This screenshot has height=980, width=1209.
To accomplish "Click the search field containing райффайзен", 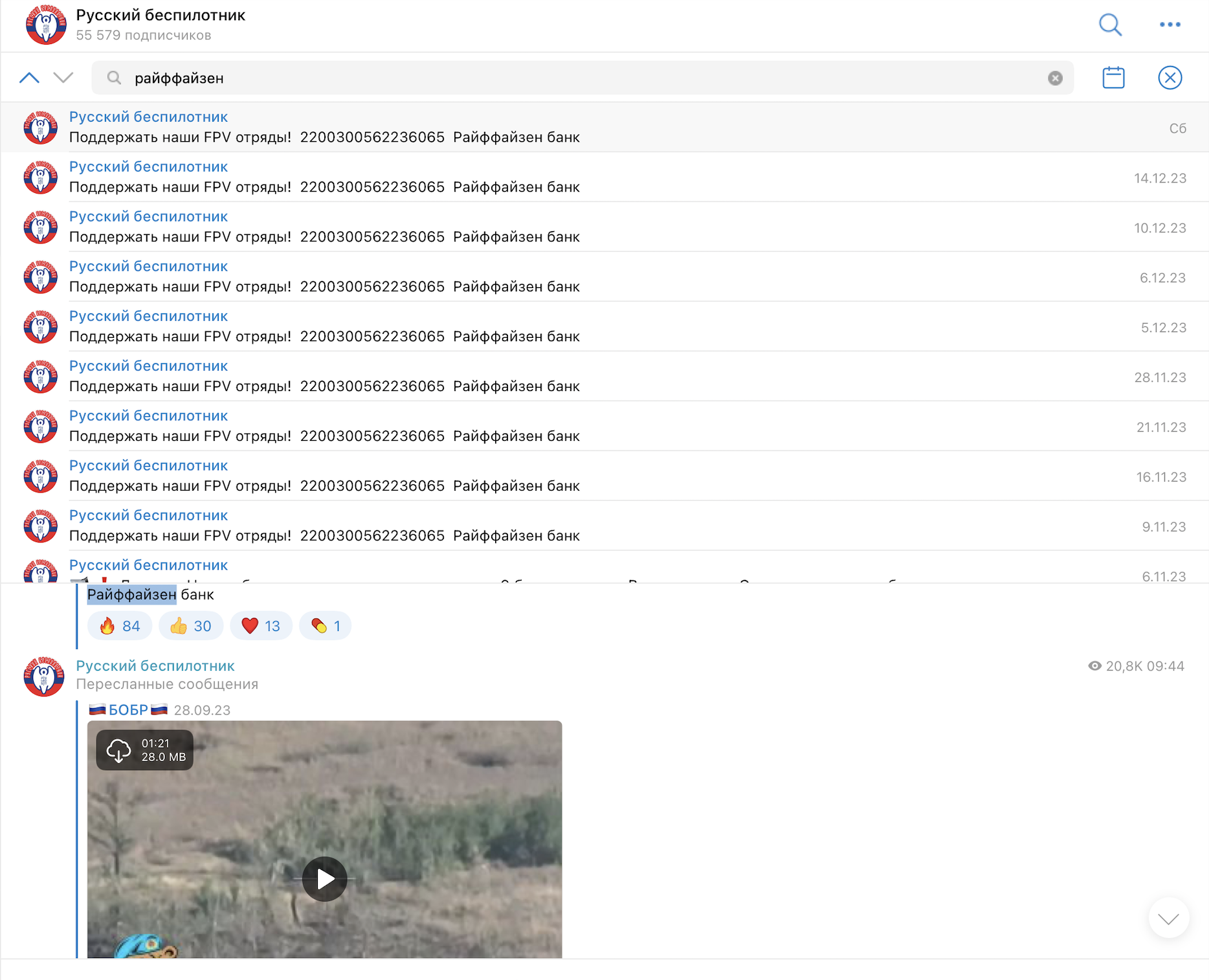I will click(x=582, y=78).
